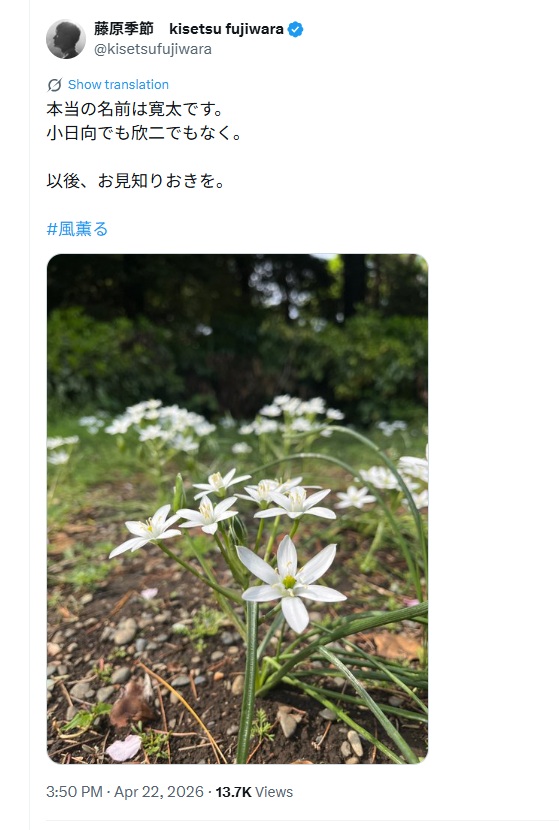
Task: Click the large foreground white flower
Action: tap(290, 583)
